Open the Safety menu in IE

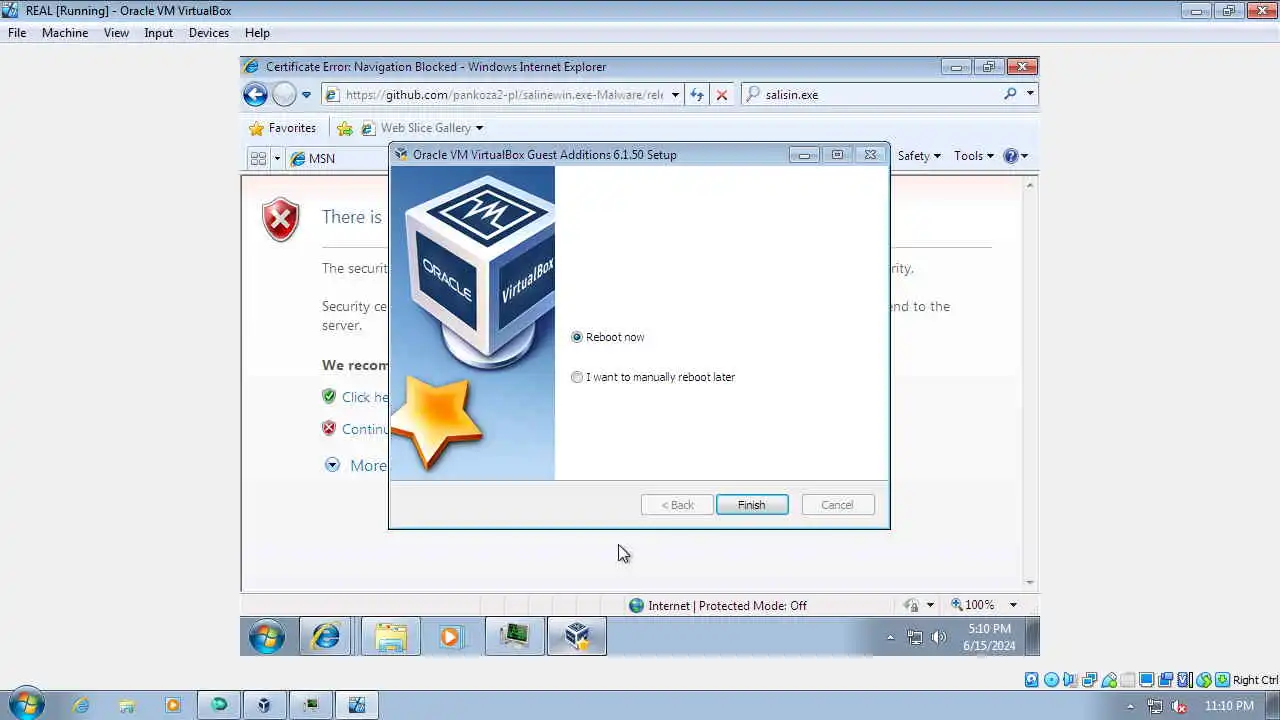point(919,156)
